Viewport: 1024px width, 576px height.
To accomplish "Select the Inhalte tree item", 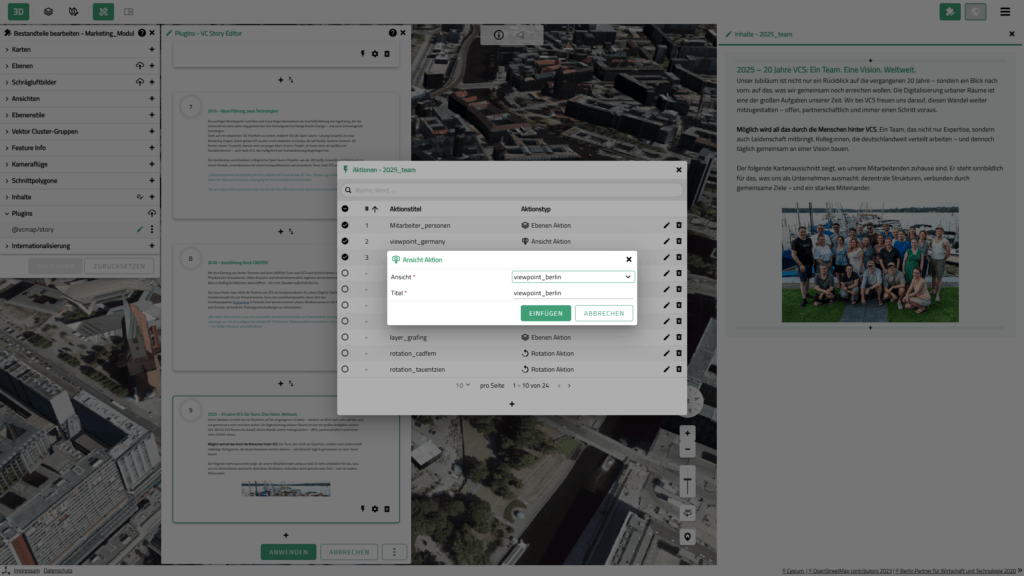I will [21, 197].
